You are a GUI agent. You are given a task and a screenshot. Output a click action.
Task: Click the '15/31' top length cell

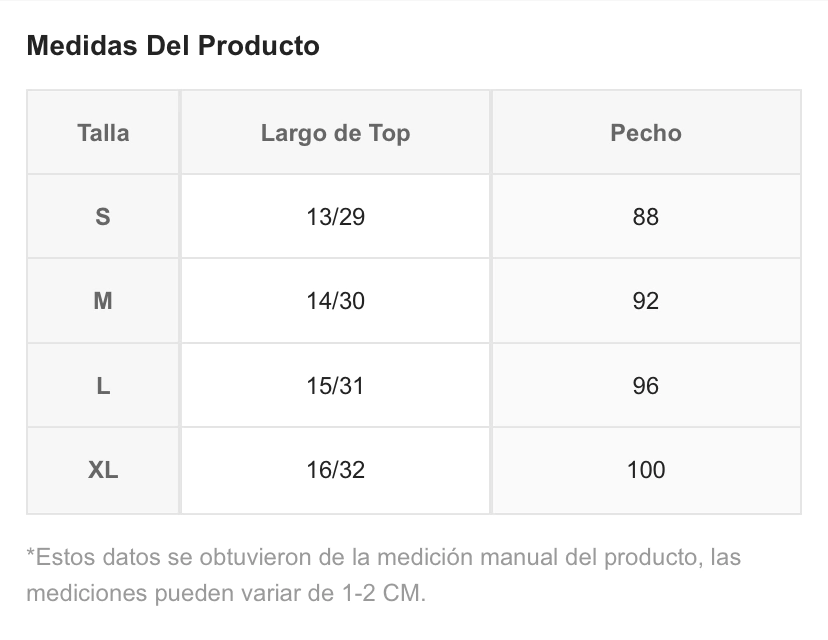(x=335, y=386)
